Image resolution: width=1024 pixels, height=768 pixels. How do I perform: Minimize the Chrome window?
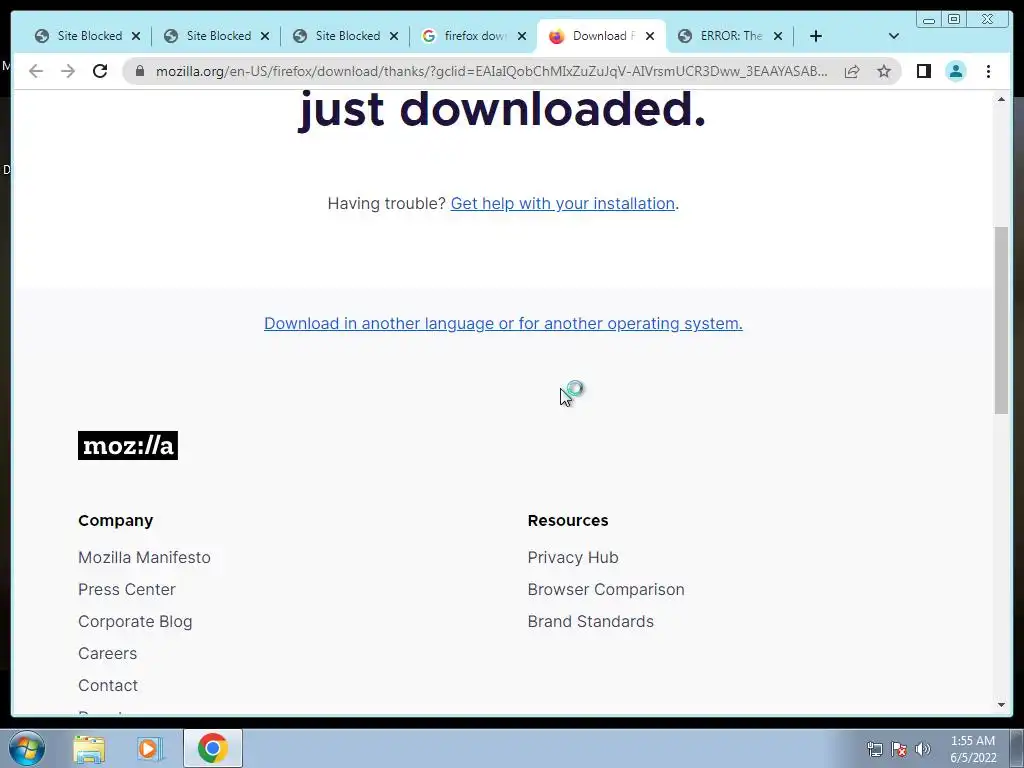pos(929,20)
